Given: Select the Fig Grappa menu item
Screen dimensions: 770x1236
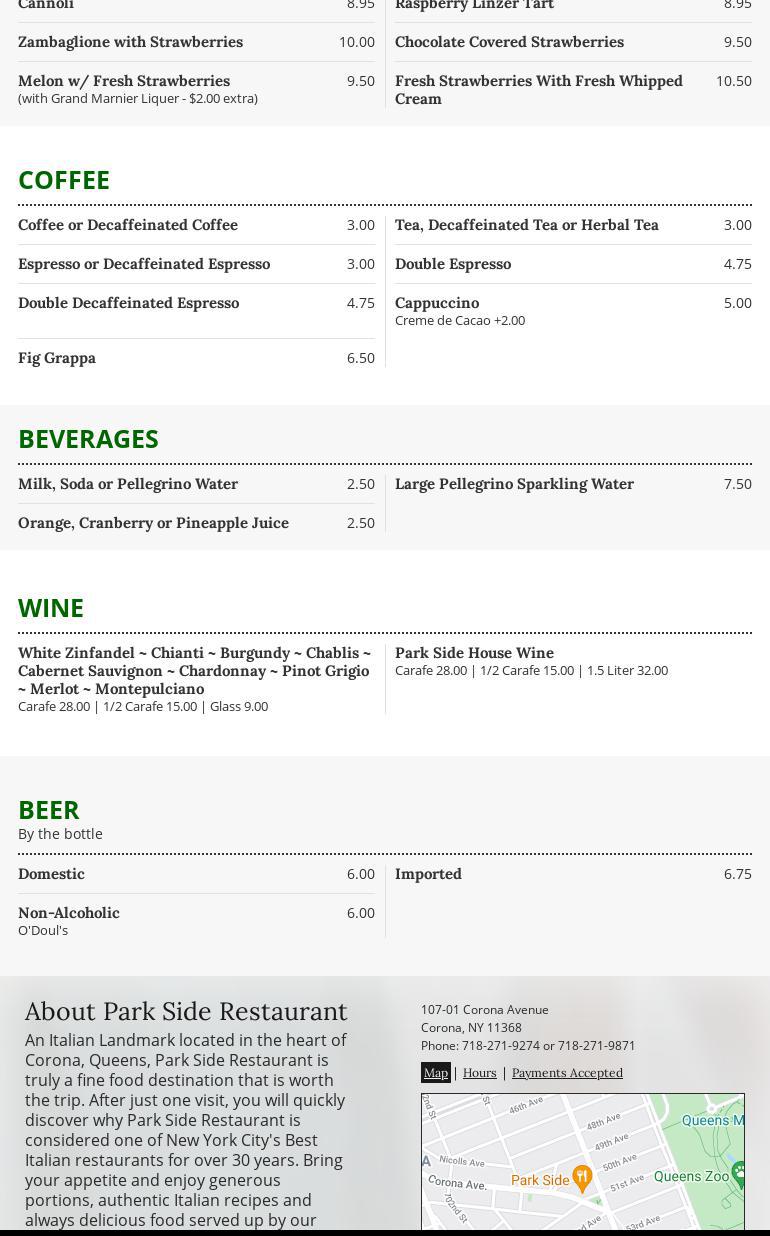Looking at the screenshot, I should point(57,357).
